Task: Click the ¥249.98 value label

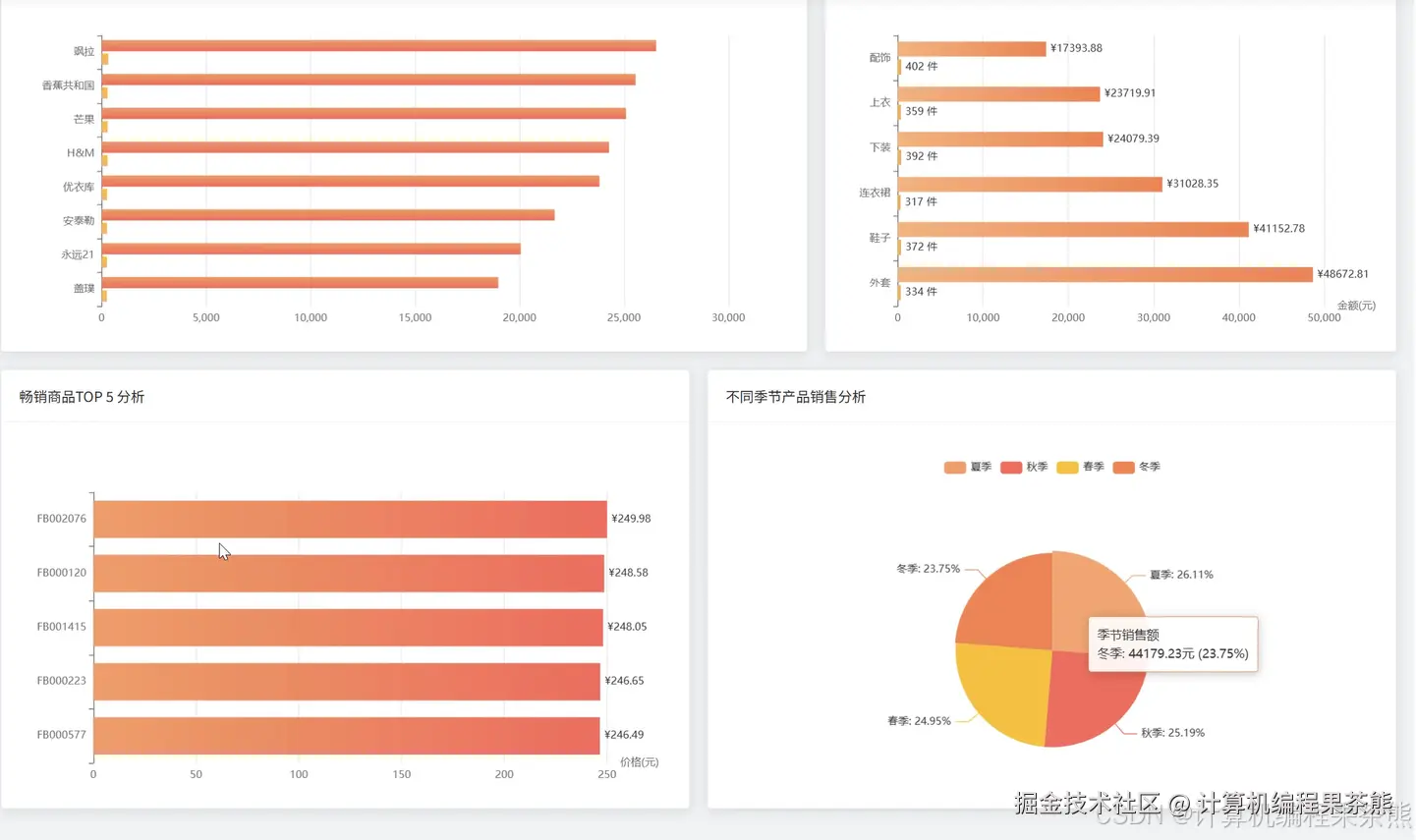Action: point(631,519)
